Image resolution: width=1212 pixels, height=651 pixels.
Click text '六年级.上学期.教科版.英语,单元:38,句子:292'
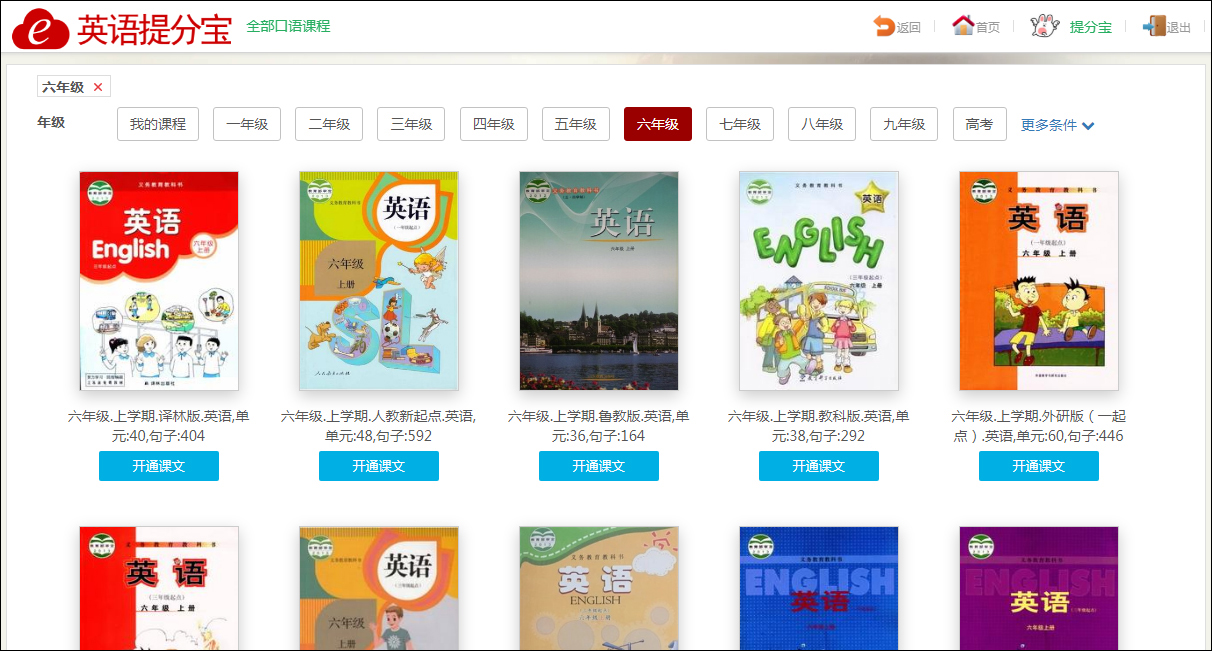(x=819, y=426)
